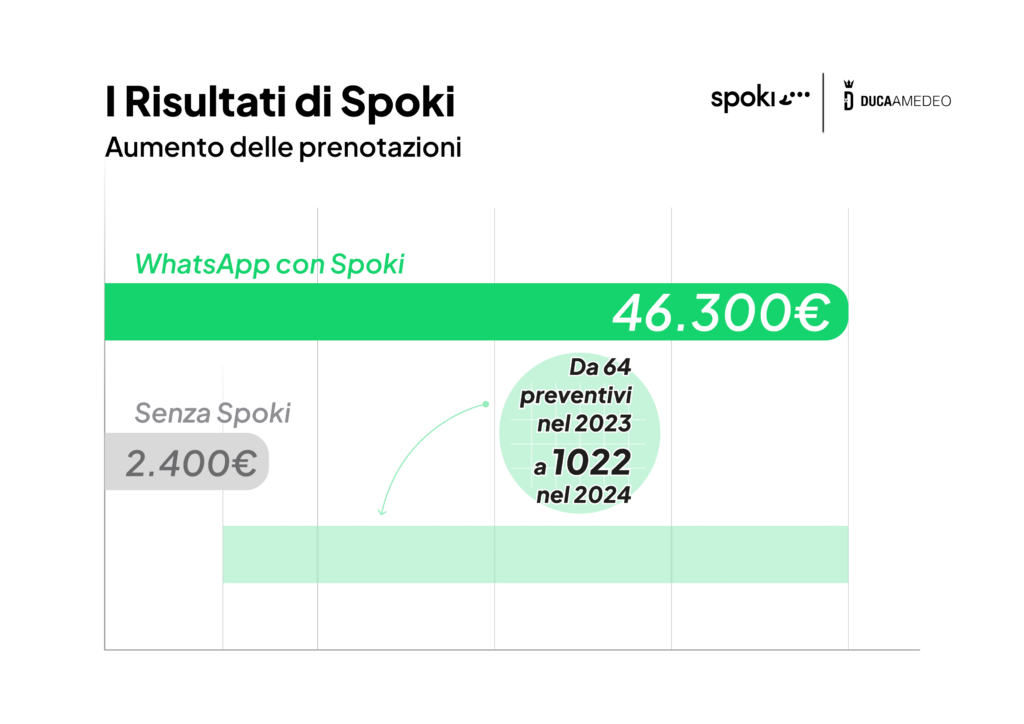Click the 'nel 2024' text in circle
The height and width of the screenshot is (724, 1024).
pos(583,496)
